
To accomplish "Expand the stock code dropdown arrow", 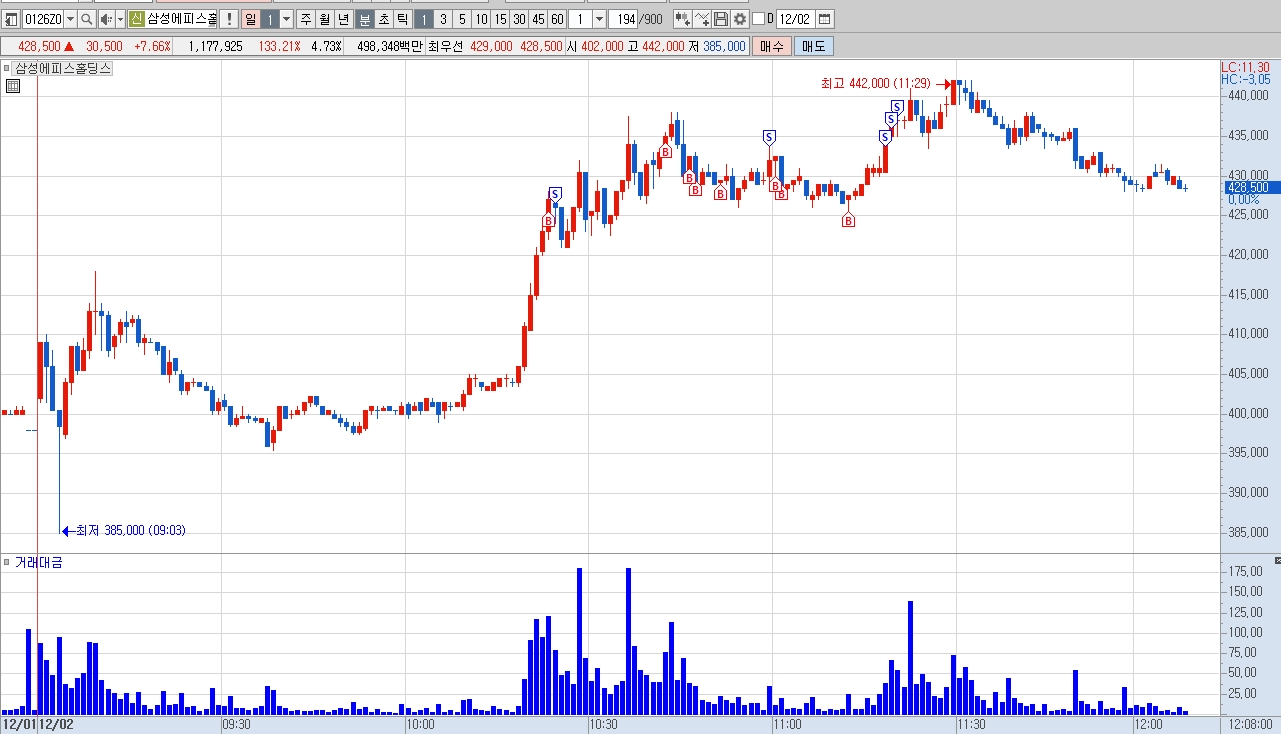I will pyautogui.click(x=70, y=19).
